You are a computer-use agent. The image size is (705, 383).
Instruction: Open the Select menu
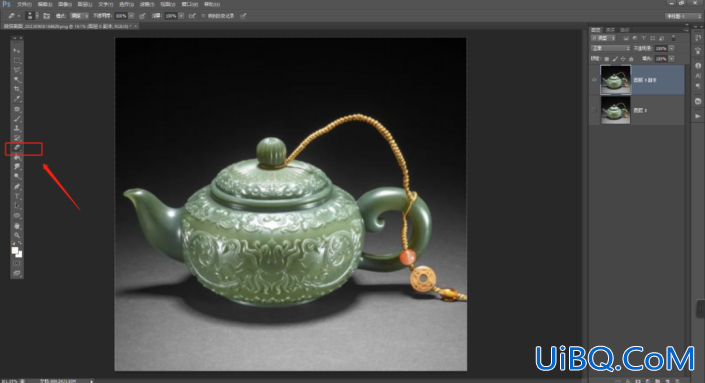126,4
